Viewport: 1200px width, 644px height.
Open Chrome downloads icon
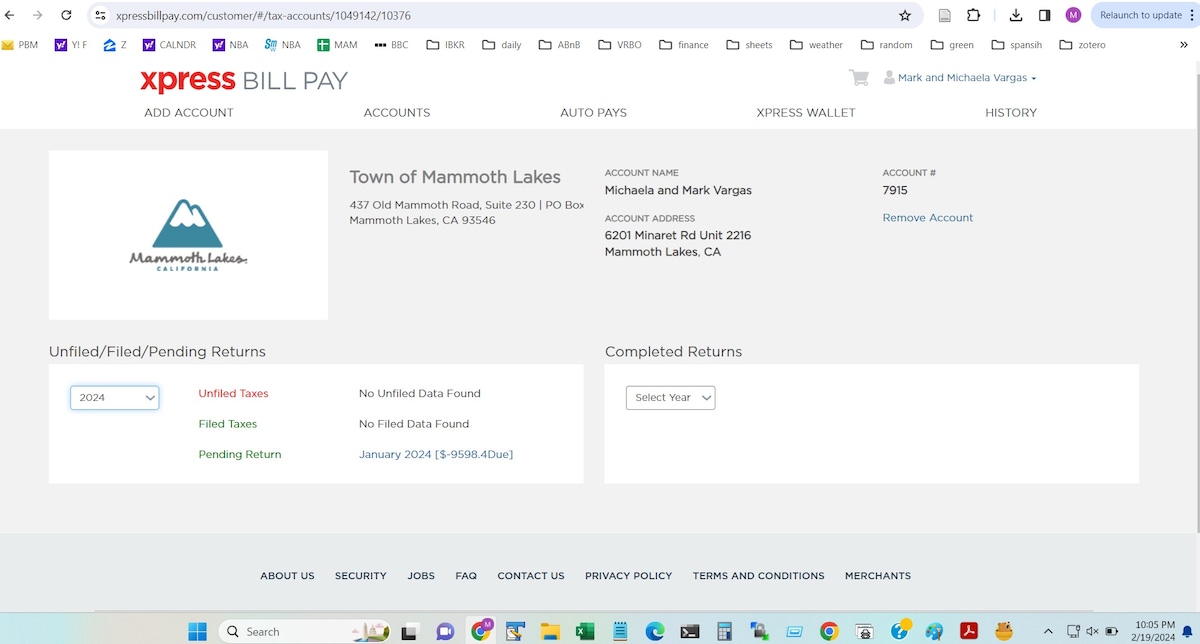pos(1016,15)
